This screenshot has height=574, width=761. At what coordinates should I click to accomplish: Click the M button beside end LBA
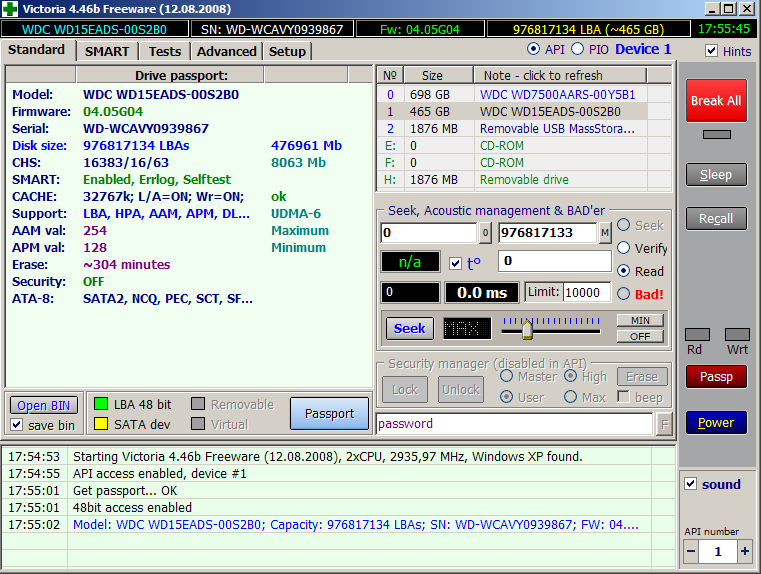pos(604,233)
